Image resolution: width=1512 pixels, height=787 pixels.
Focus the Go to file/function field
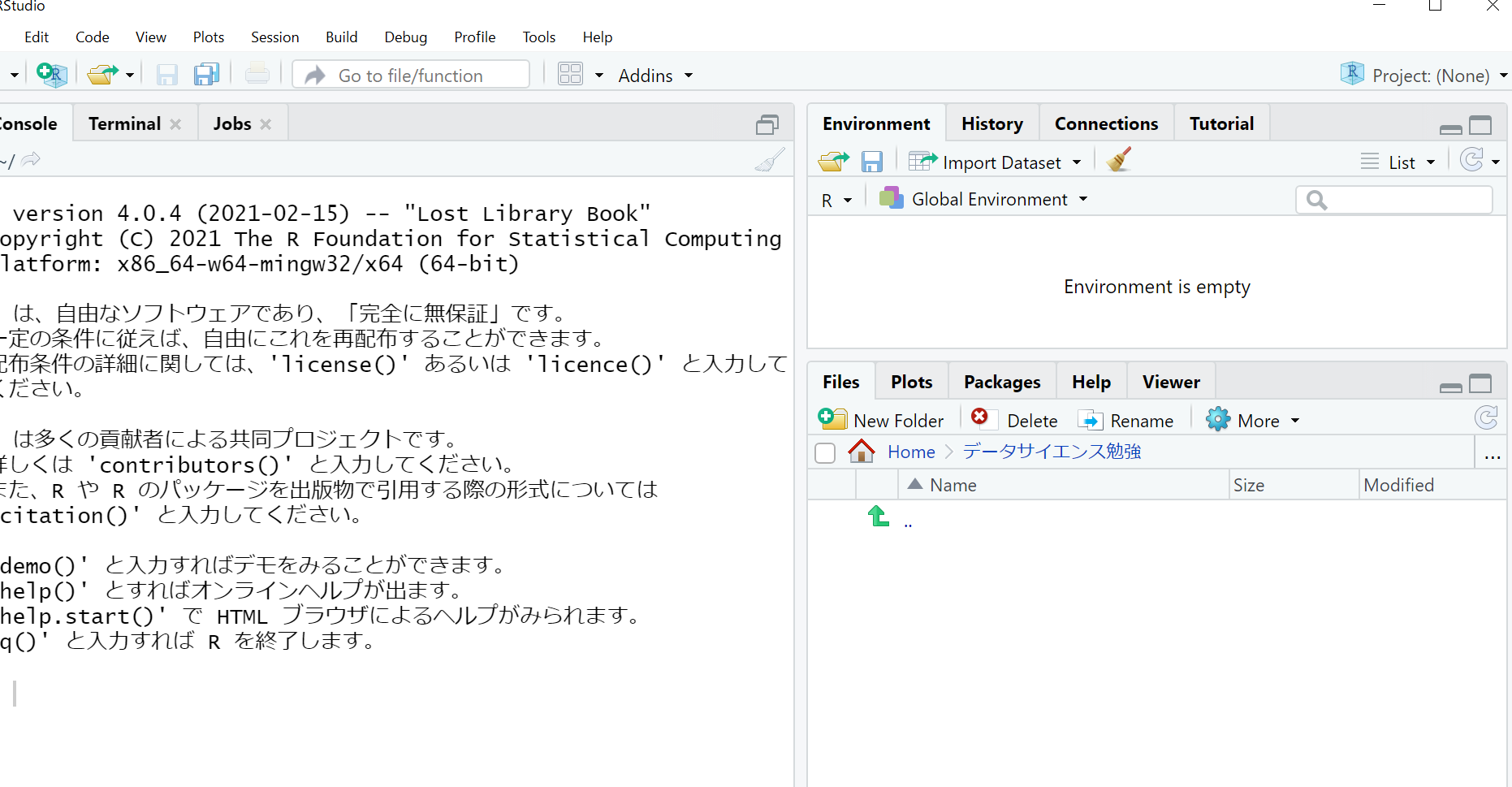click(411, 75)
